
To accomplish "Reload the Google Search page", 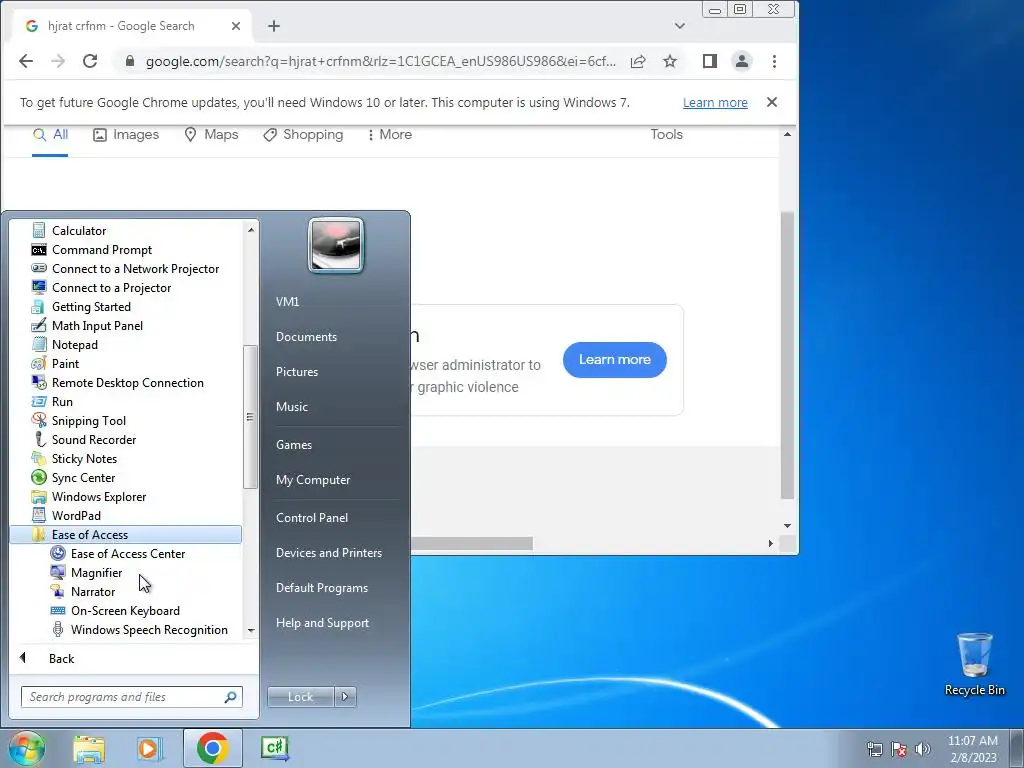I will [x=90, y=61].
